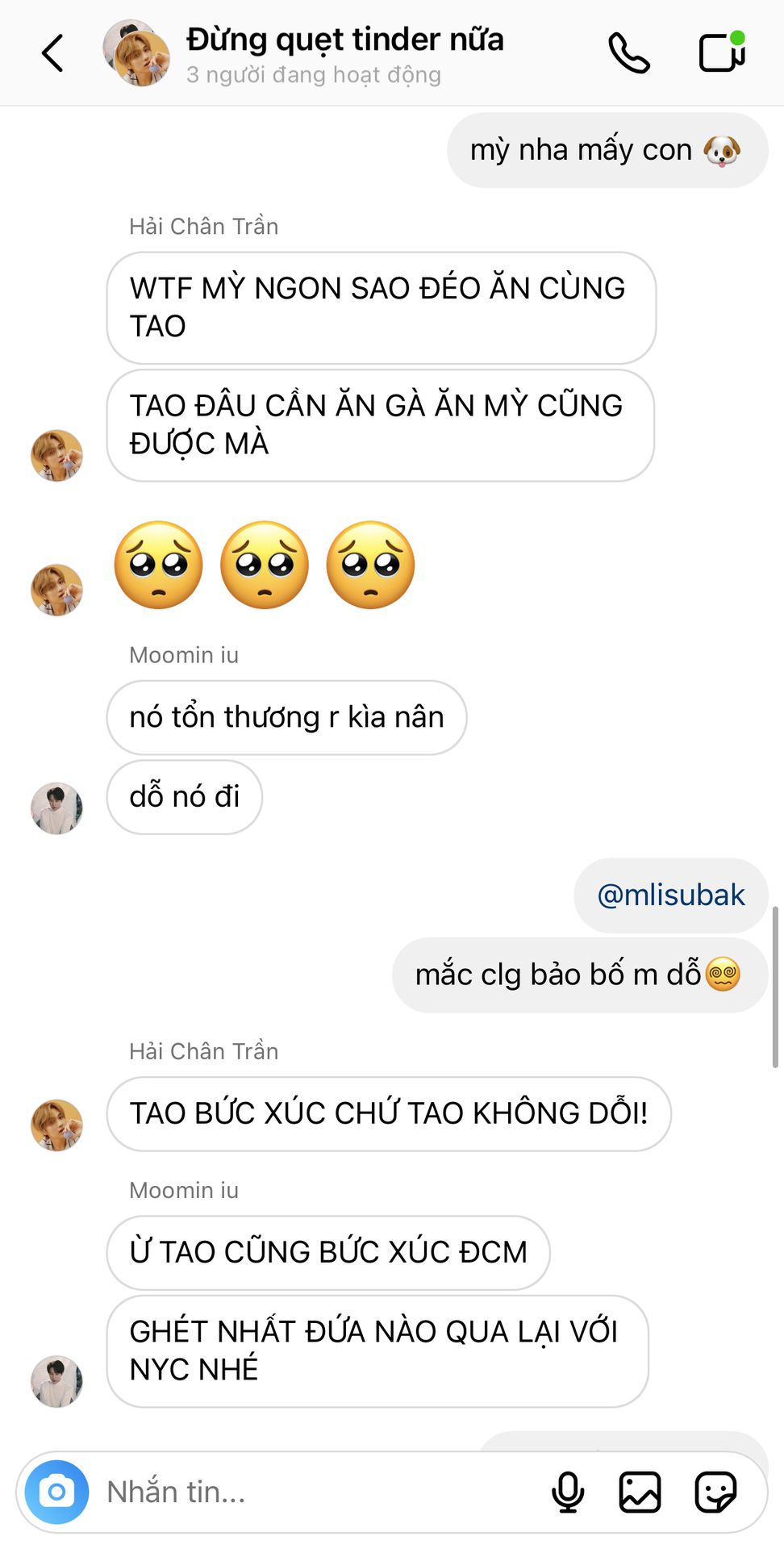784x1549 pixels.
Task: Open the photo gallery image icon
Action: (x=640, y=1492)
